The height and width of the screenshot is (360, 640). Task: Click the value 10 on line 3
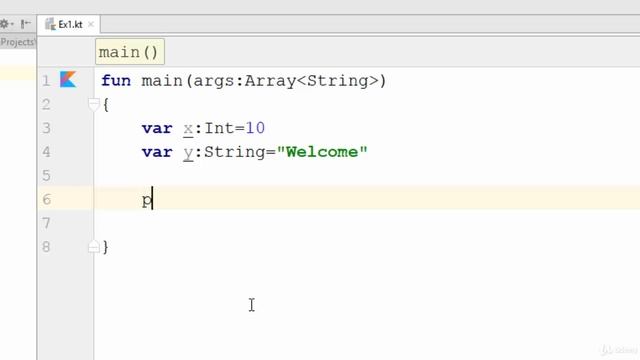coord(255,128)
